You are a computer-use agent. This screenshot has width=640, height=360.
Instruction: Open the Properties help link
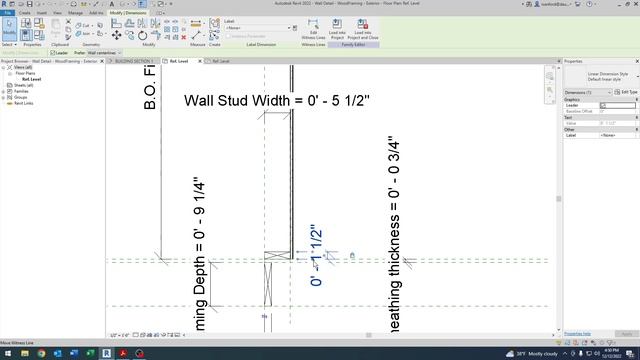(x=577, y=334)
